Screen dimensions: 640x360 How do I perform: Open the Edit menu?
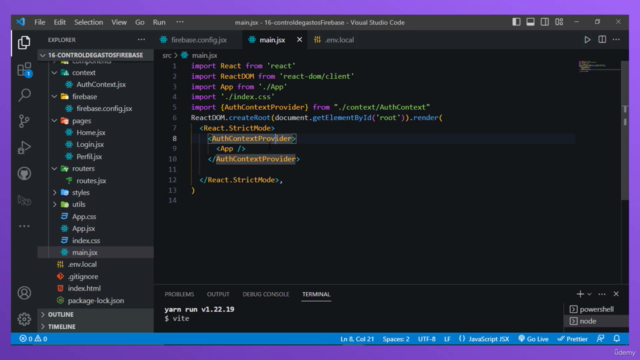[x=60, y=22]
